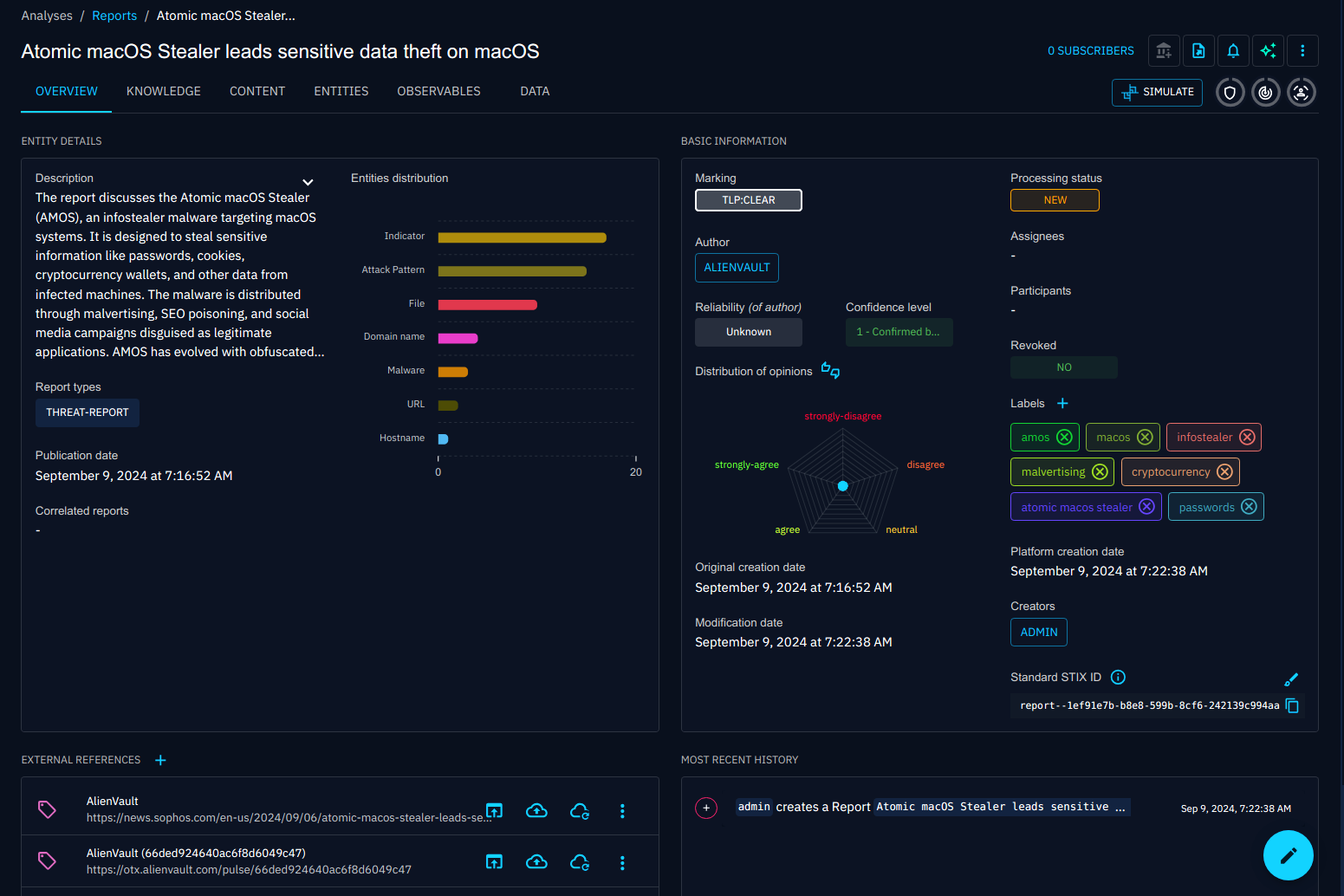Screen dimensions: 1344x896
Task: Switch to the Knowledge tab
Action: click(x=163, y=91)
